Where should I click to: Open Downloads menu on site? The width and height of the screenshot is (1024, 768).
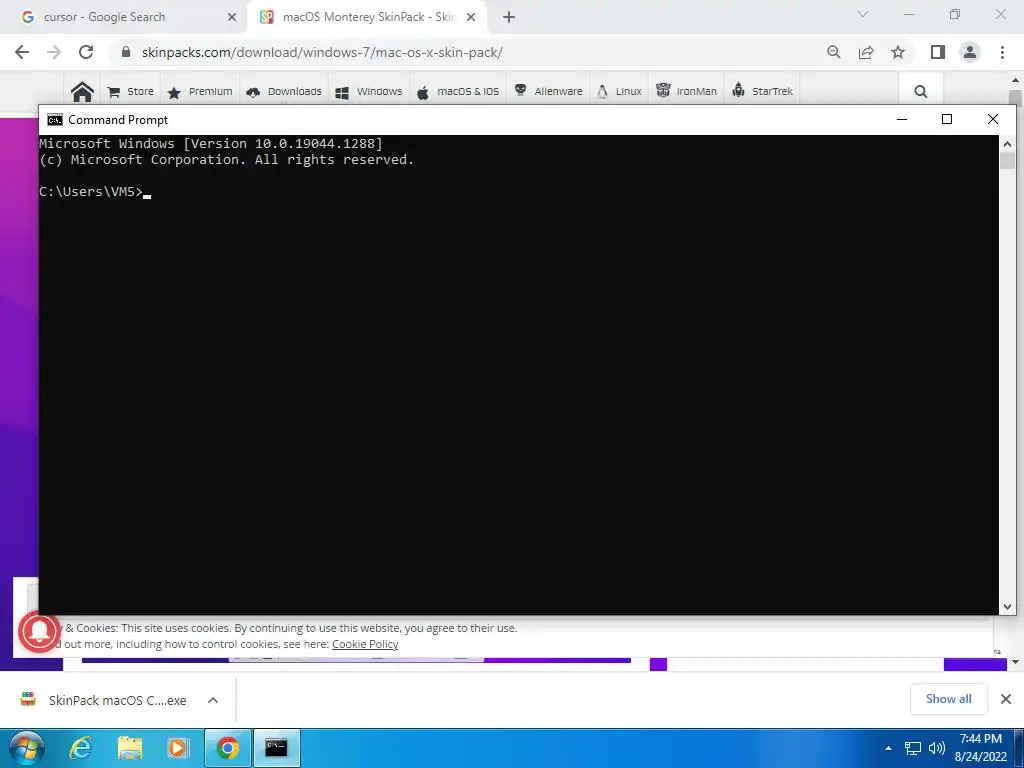pos(283,91)
